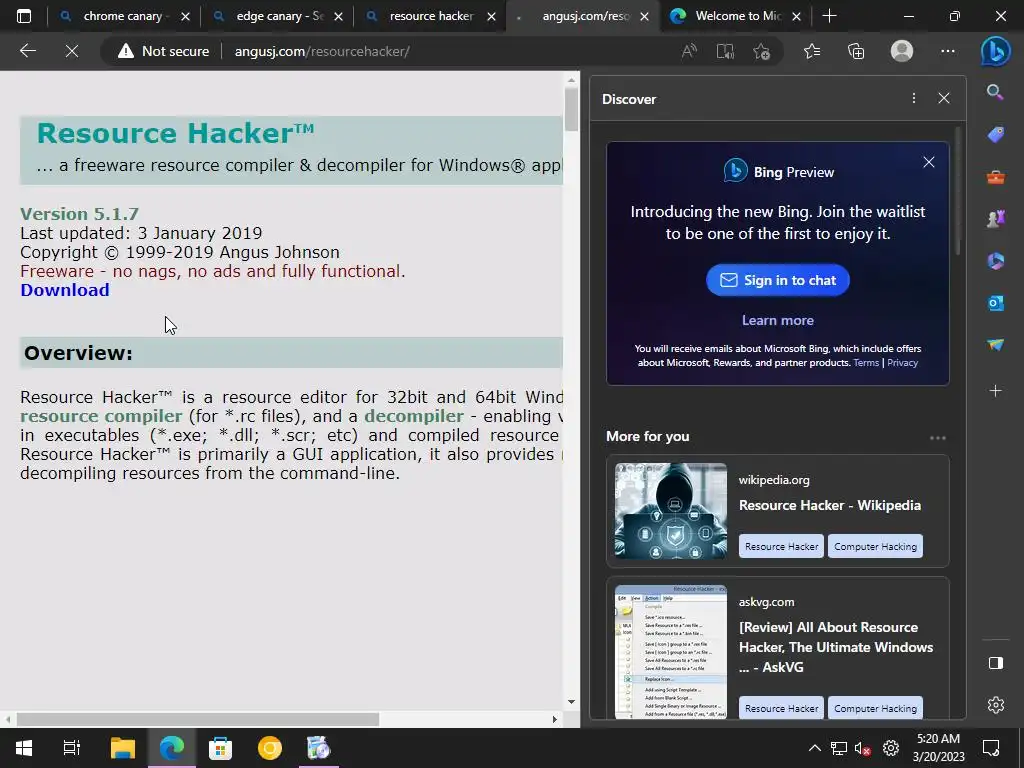Open sidebar Games chess icon

pyautogui.click(x=995, y=219)
